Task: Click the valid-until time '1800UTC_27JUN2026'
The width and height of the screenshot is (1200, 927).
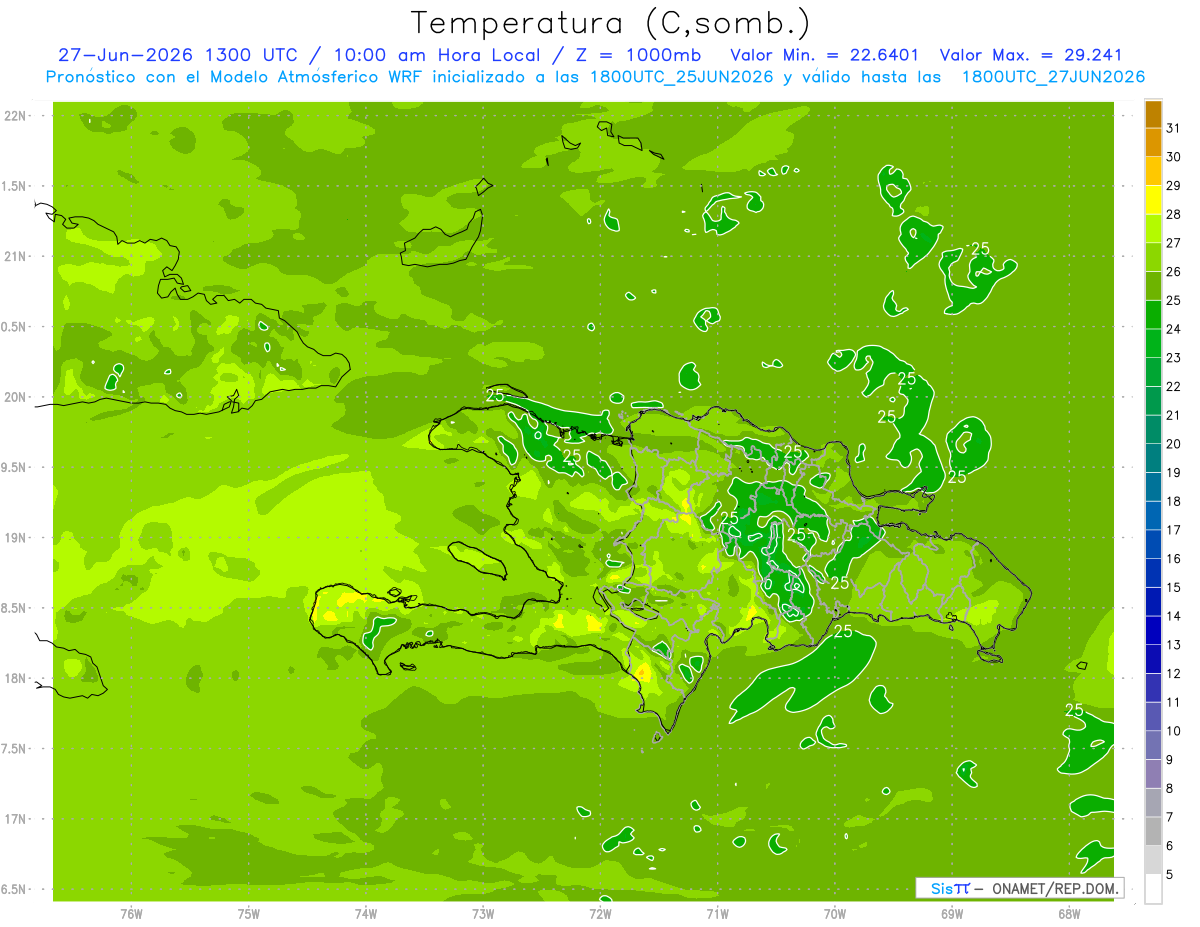Action: click(1053, 77)
